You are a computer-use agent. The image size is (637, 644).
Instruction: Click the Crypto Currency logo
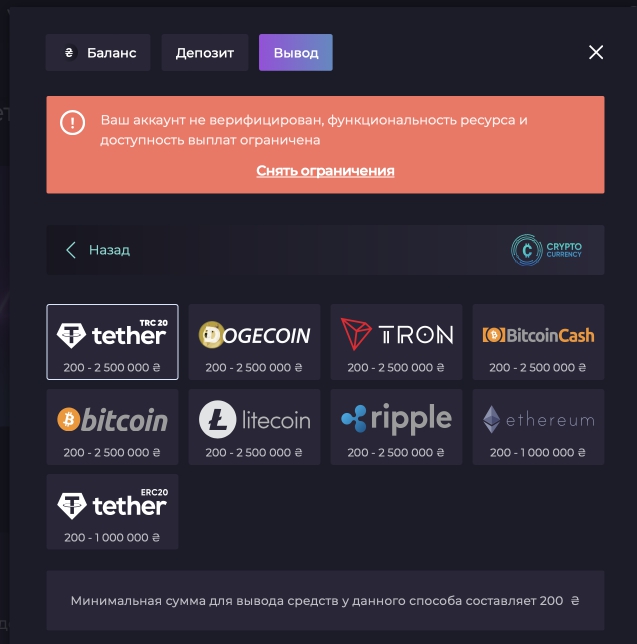(x=546, y=250)
